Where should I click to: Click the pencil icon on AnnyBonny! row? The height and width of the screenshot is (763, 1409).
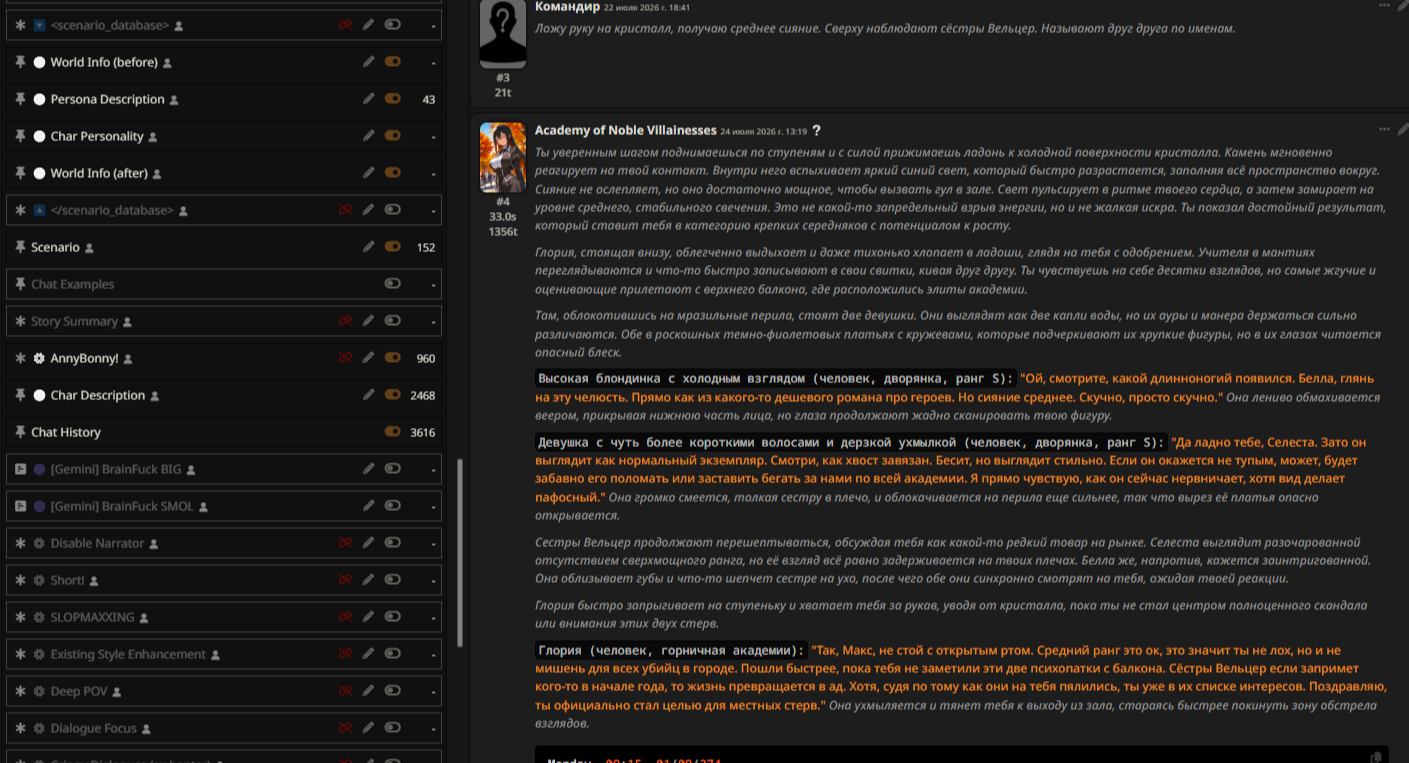[x=369, y=358]
